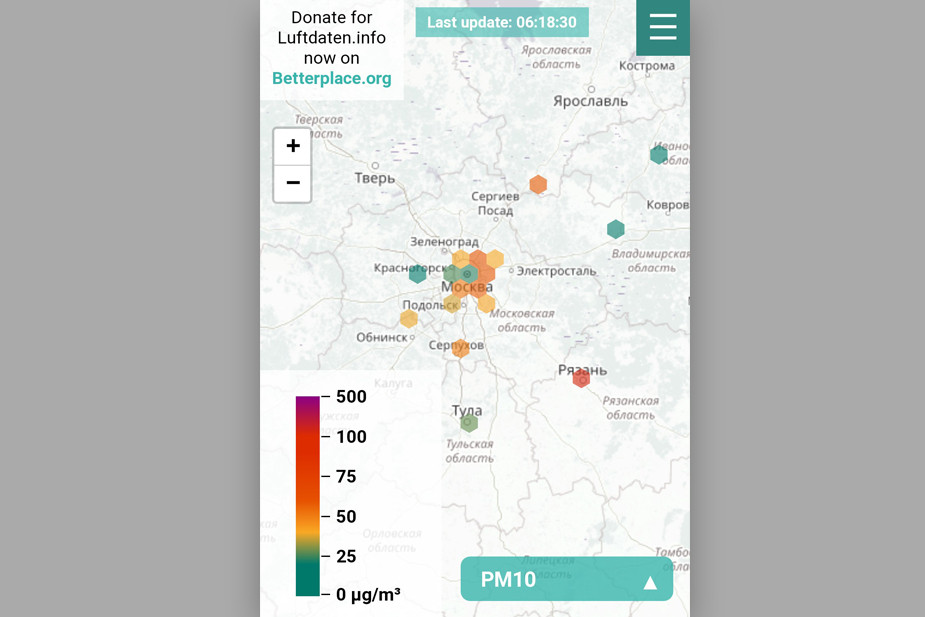Viewport: 925px width, 617px height.
Task: Select the green hexagon sensor near Тула
Action: [x=468, y=423]
